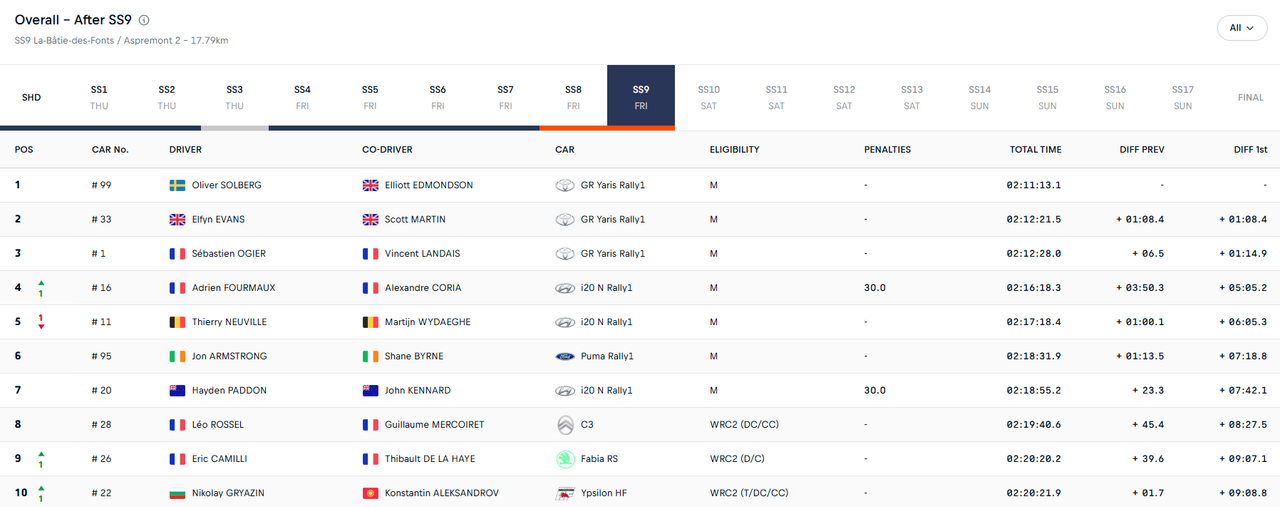Click the New Zealand flag next to Hayden PADDON
The image size is (1280, 507).
pos(178,390)
